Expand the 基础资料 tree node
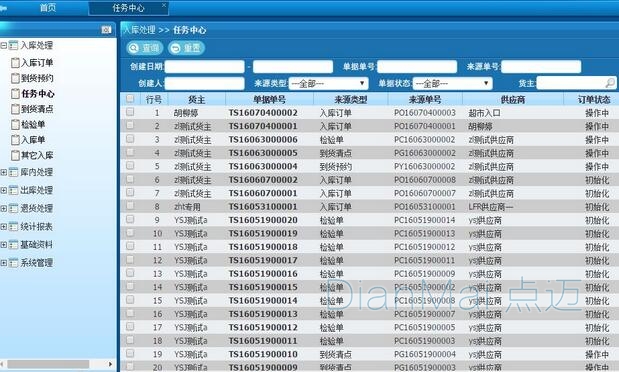This screenshot has width=619, height=372. [4, 245]
